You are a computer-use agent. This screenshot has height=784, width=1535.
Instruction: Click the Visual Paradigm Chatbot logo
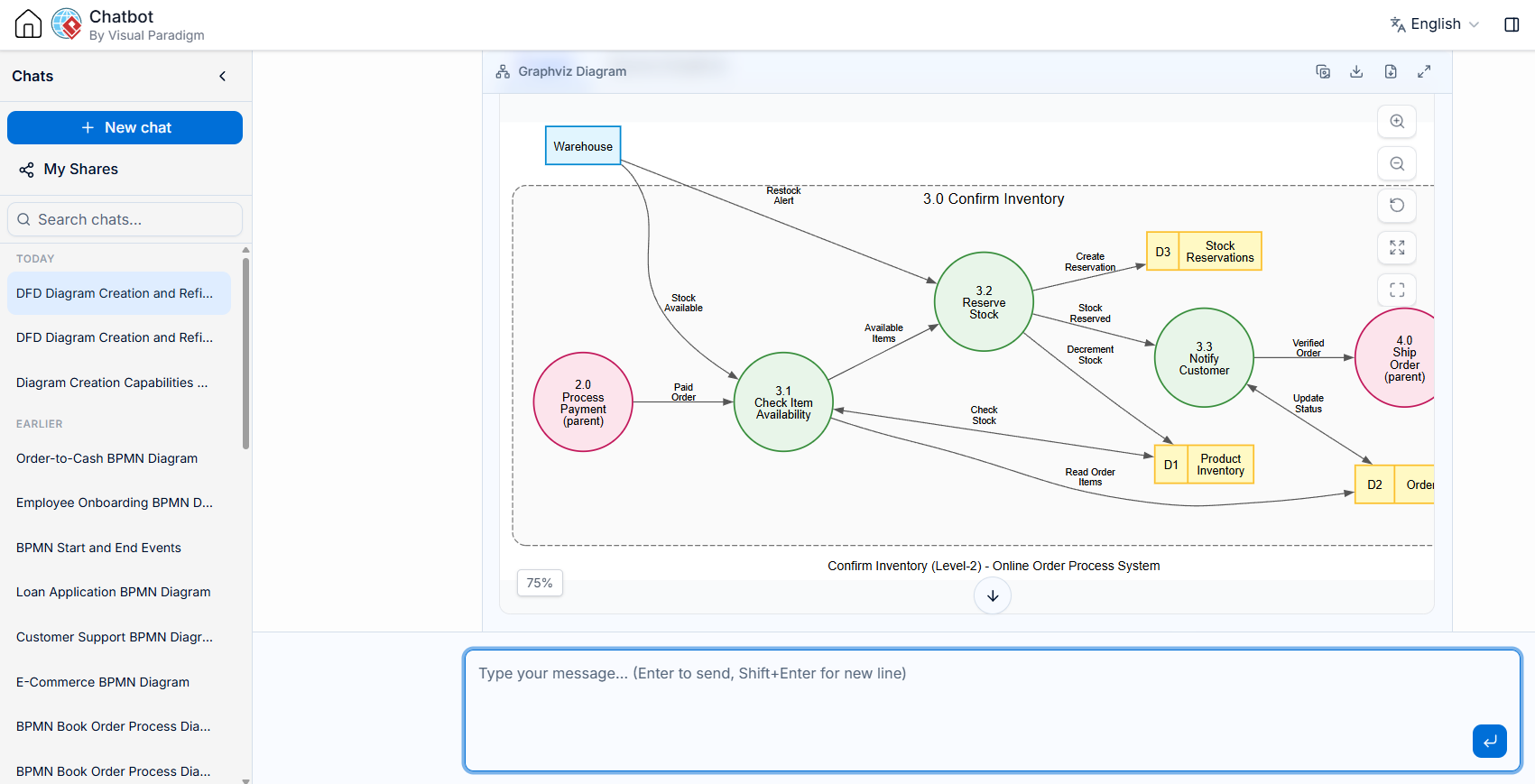(x=67, y=24)
